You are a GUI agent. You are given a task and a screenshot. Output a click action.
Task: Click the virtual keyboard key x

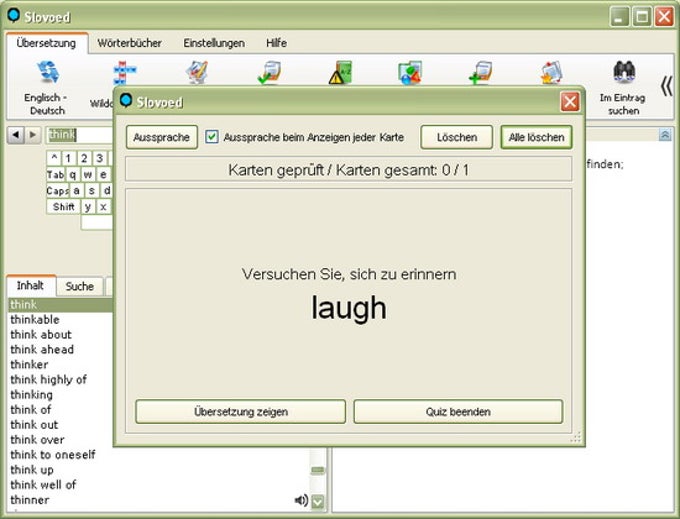[103, 206]
